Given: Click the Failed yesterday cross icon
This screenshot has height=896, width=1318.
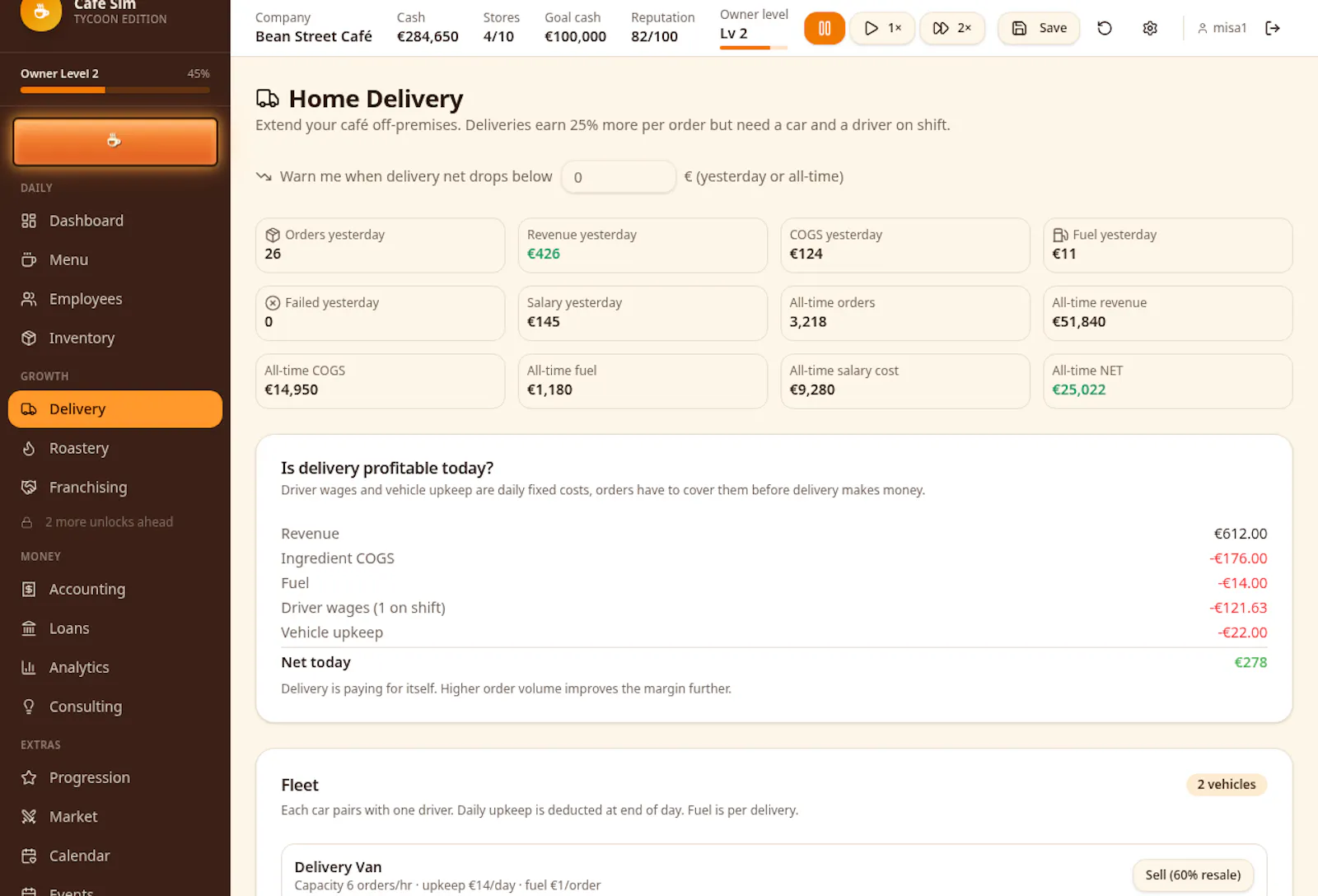Looking at the screenshot, I should (273, 303).
